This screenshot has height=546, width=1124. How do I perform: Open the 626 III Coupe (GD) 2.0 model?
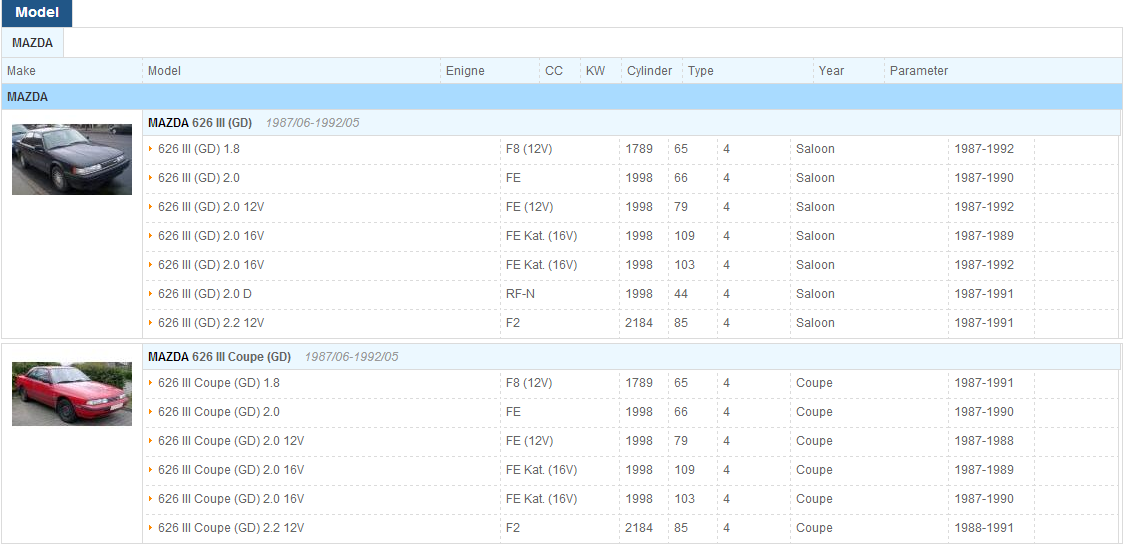pos(219,412)
